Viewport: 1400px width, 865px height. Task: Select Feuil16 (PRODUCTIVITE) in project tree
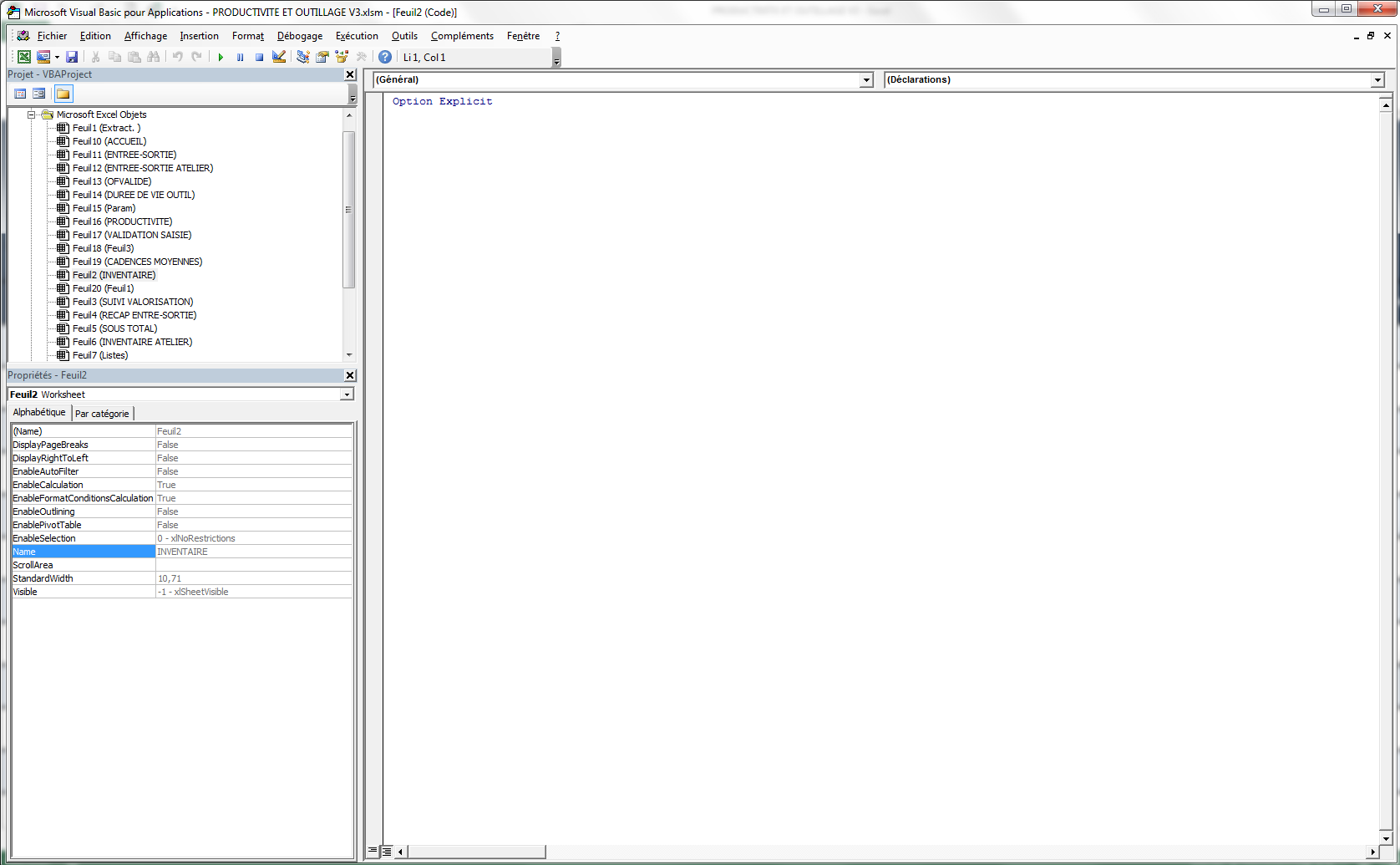pos(123,221)
